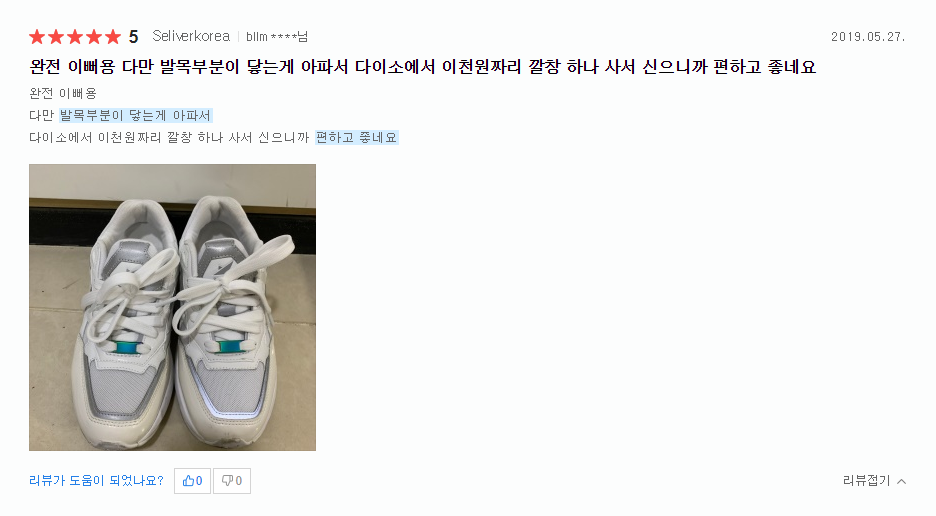Viewport: 936px width, 516px height.
Task: Click the fifth red star icon
Action: [113, 37]
